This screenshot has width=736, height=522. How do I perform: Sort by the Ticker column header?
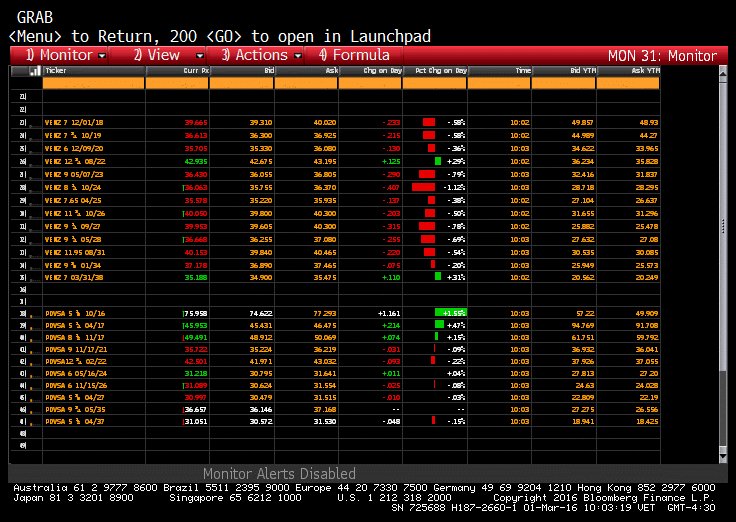[93, 71]
